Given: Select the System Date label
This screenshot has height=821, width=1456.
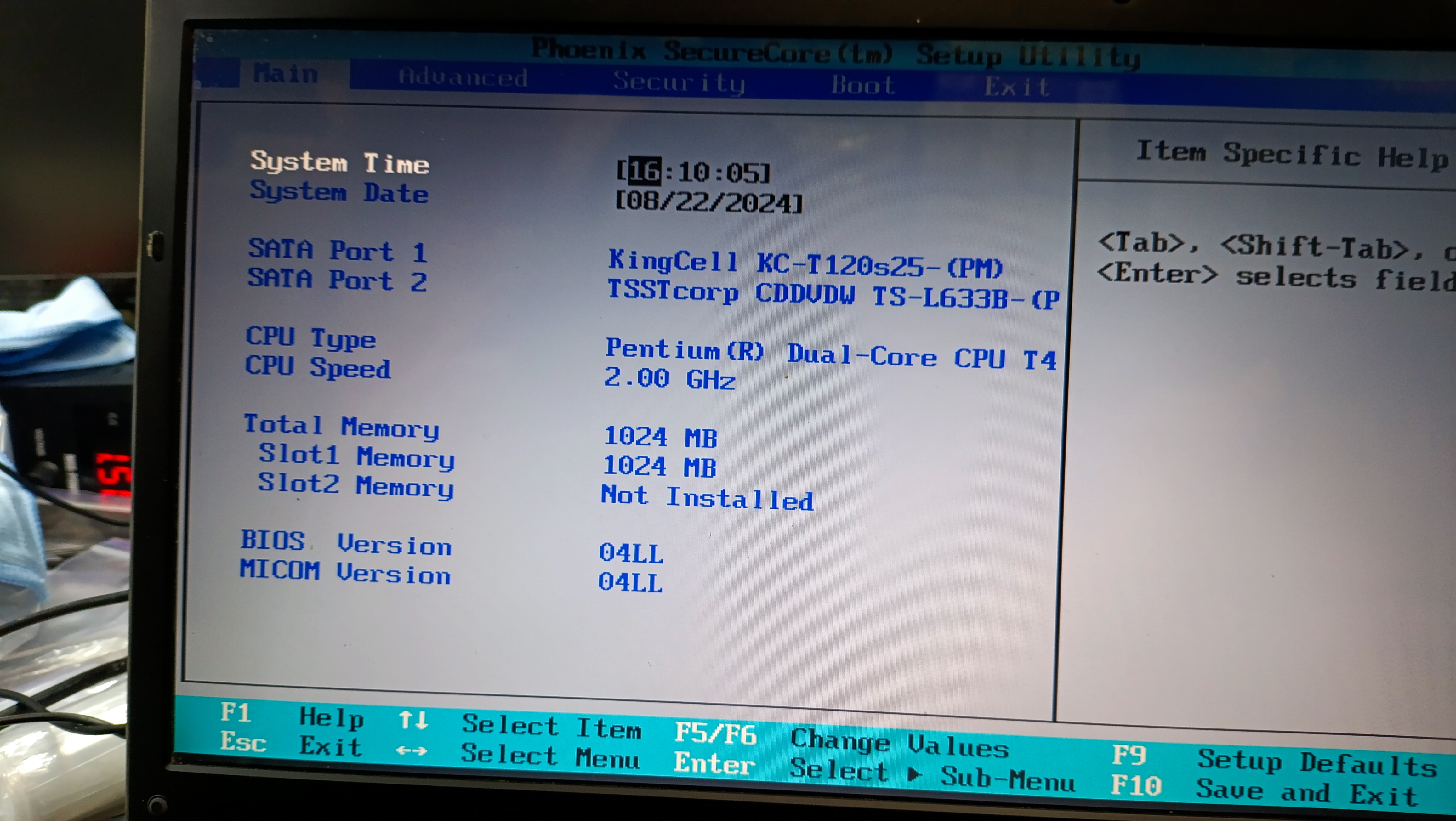Looking at the screenshot, I should coord(339,192).
